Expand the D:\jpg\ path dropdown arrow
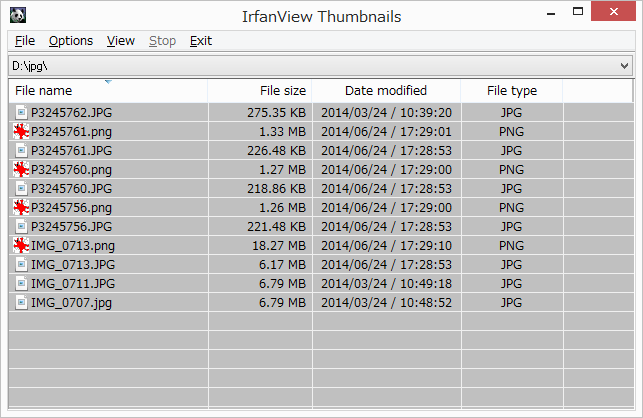 pos(625,65)
